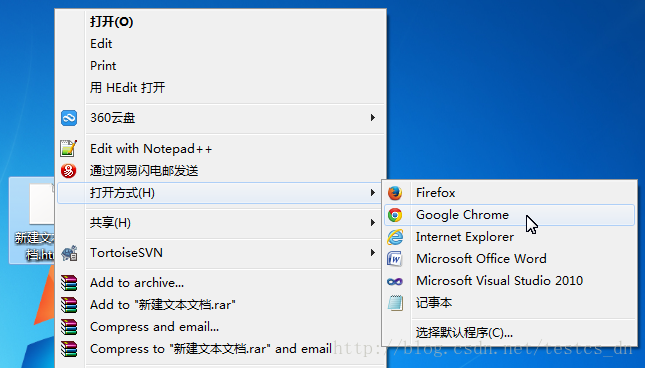Open with Microsoft Visual Studio 2010
The image size is (645, 368).
(509, 281)
